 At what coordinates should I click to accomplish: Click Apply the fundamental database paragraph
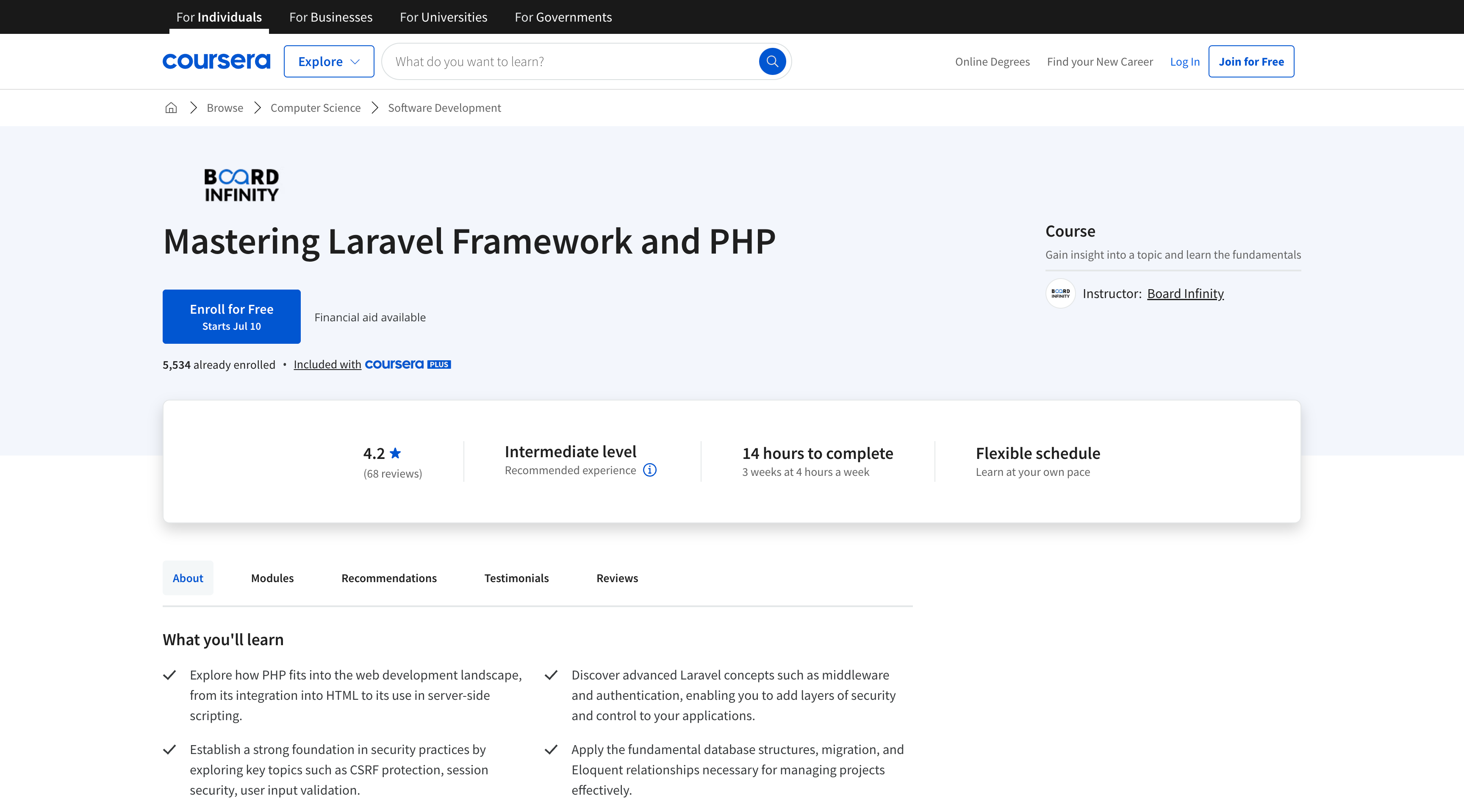click(737, 769)
